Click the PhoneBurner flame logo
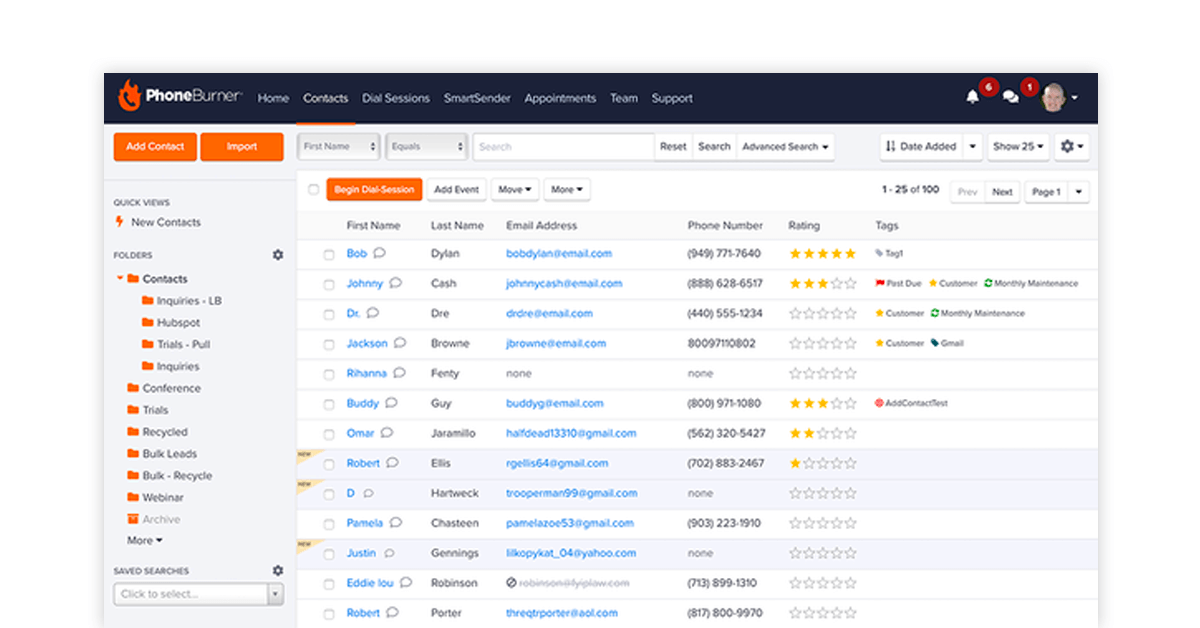Image resolution: width=1200 pixels, height=628 pixels. (129, 96)
